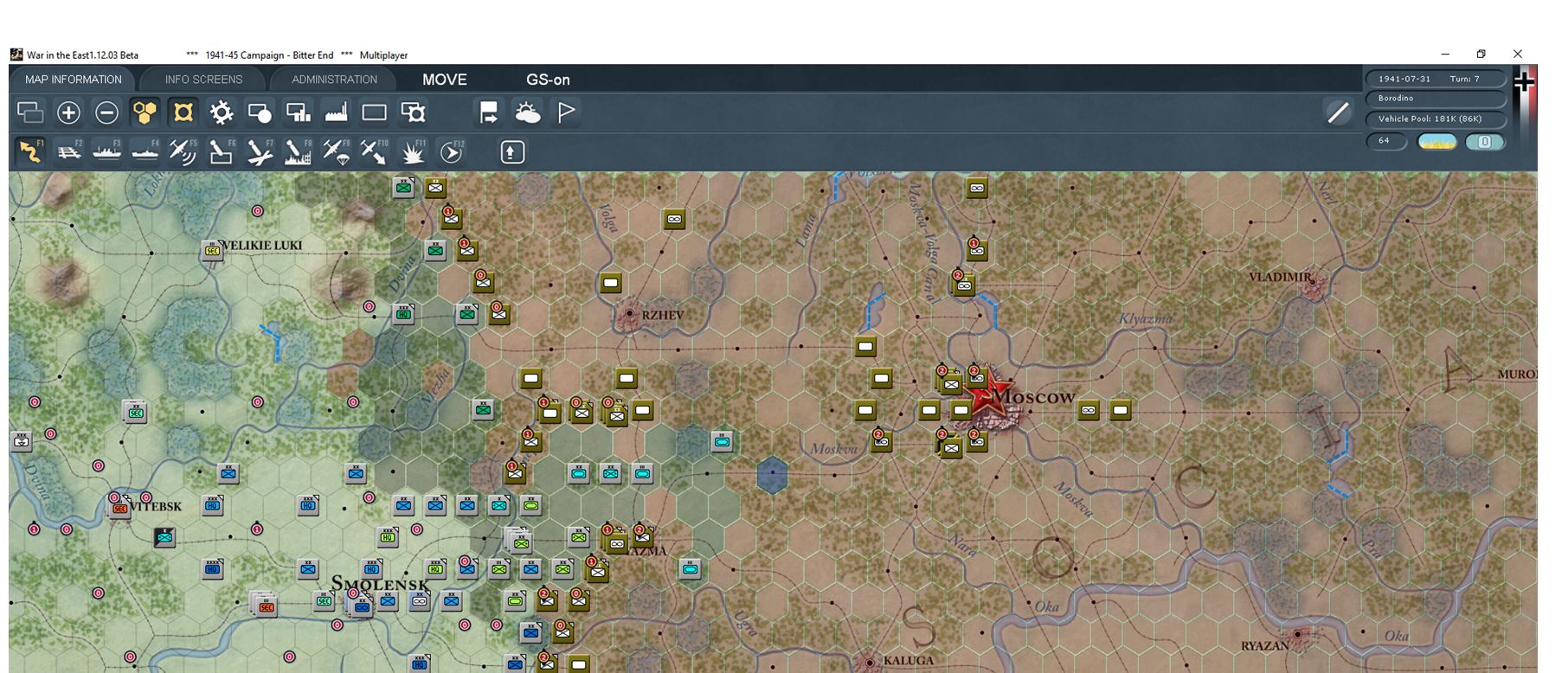Select the Kaluga city label

pos(909,661)
